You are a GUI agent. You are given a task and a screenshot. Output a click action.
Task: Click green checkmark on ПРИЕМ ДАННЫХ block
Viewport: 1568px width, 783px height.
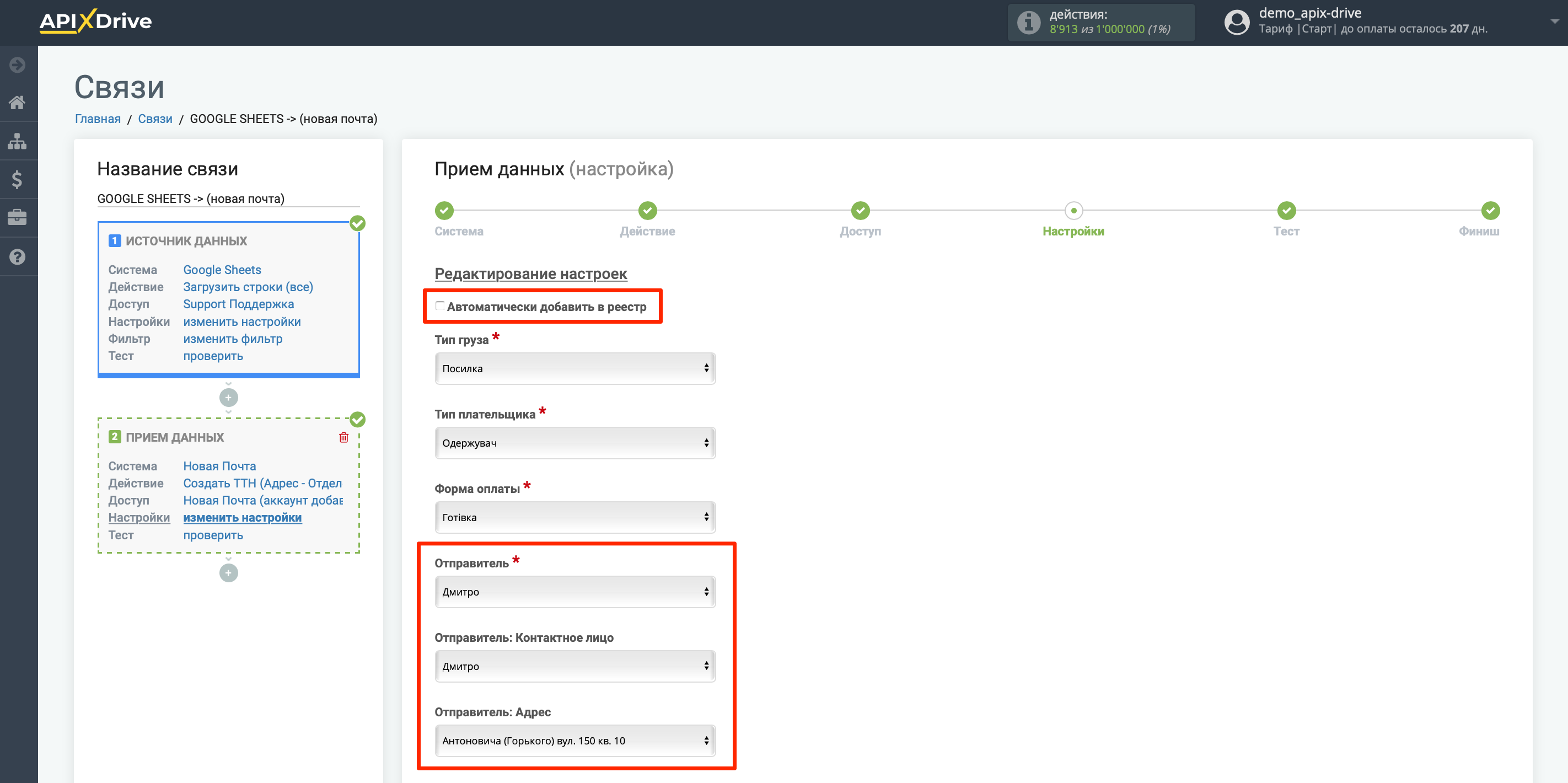[358, 420]
